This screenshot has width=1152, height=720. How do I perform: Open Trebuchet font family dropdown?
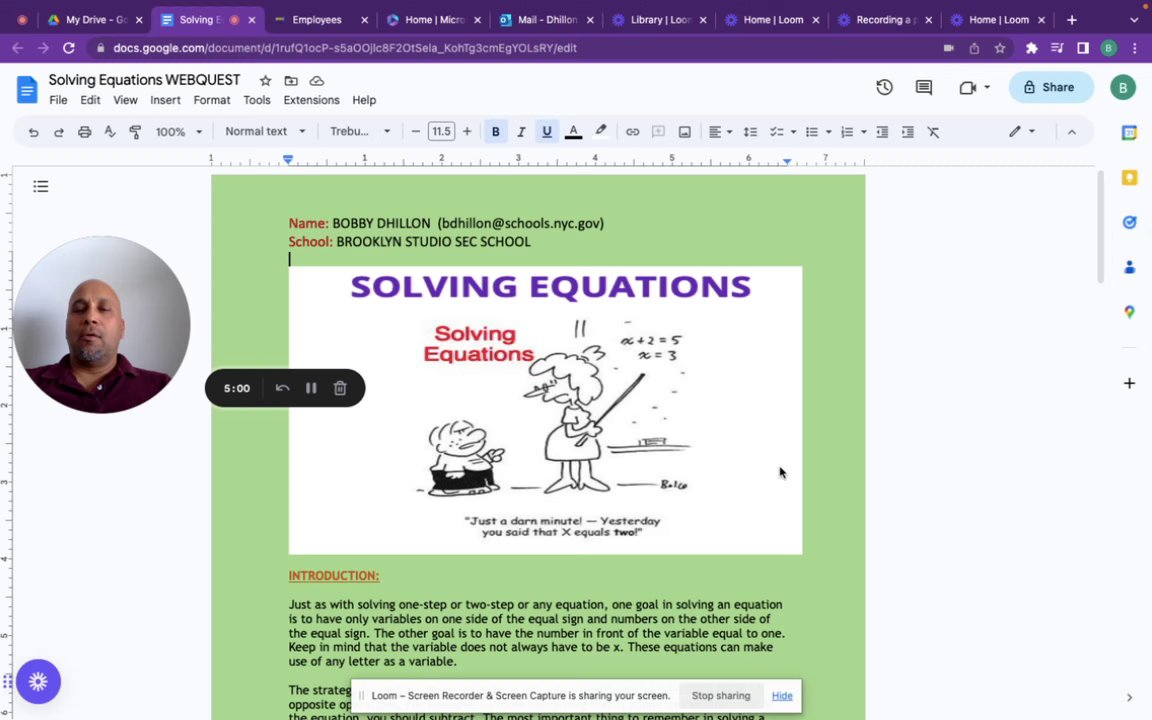click(360, 132)
